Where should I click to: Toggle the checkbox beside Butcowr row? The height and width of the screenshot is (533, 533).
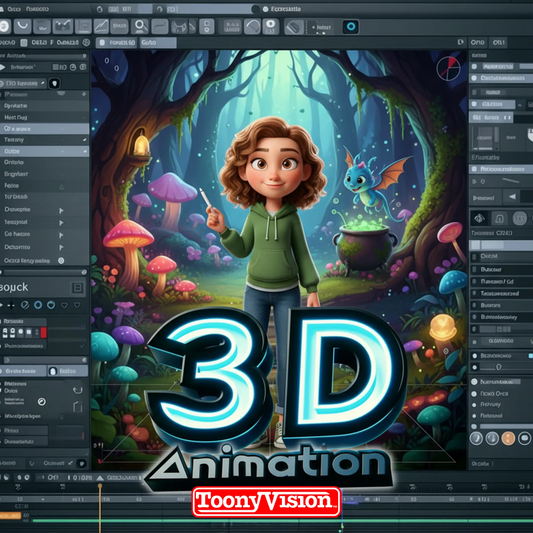475,270
